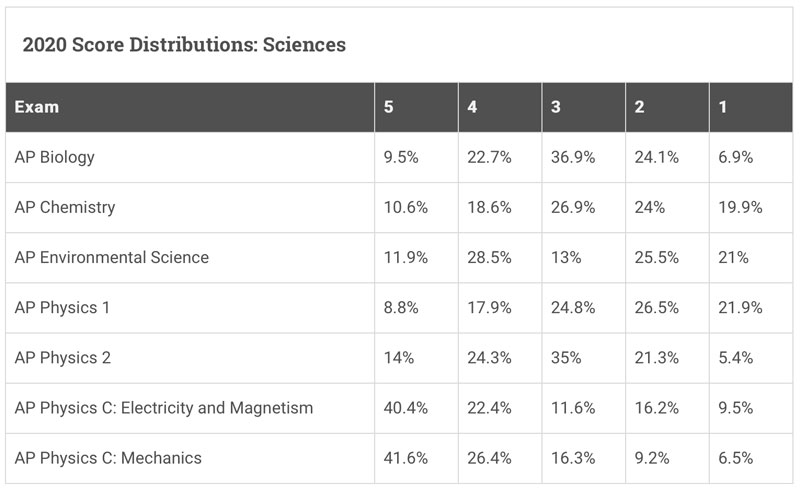Click the score 2 column header
Screen dimensions: 800x490
667,107
